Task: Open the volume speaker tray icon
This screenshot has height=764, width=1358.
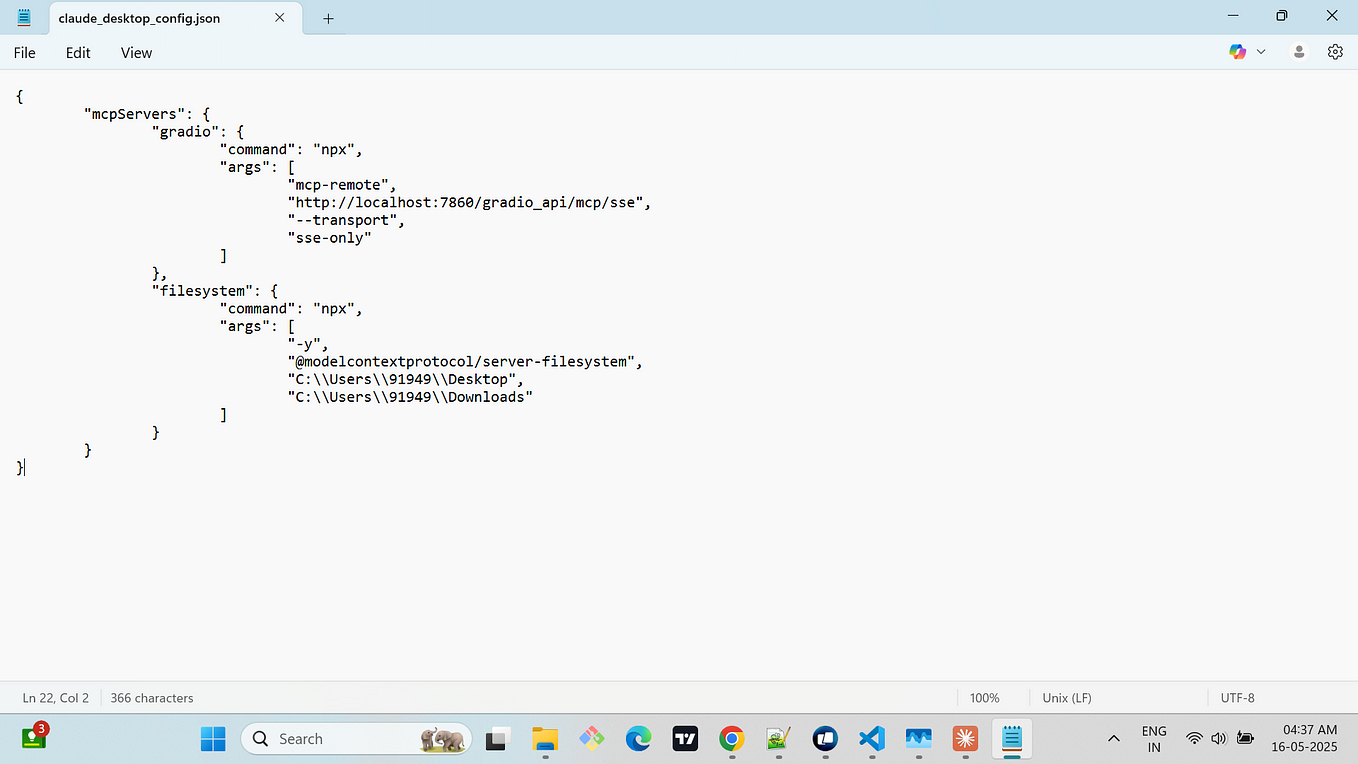Action: point(1218,739)
